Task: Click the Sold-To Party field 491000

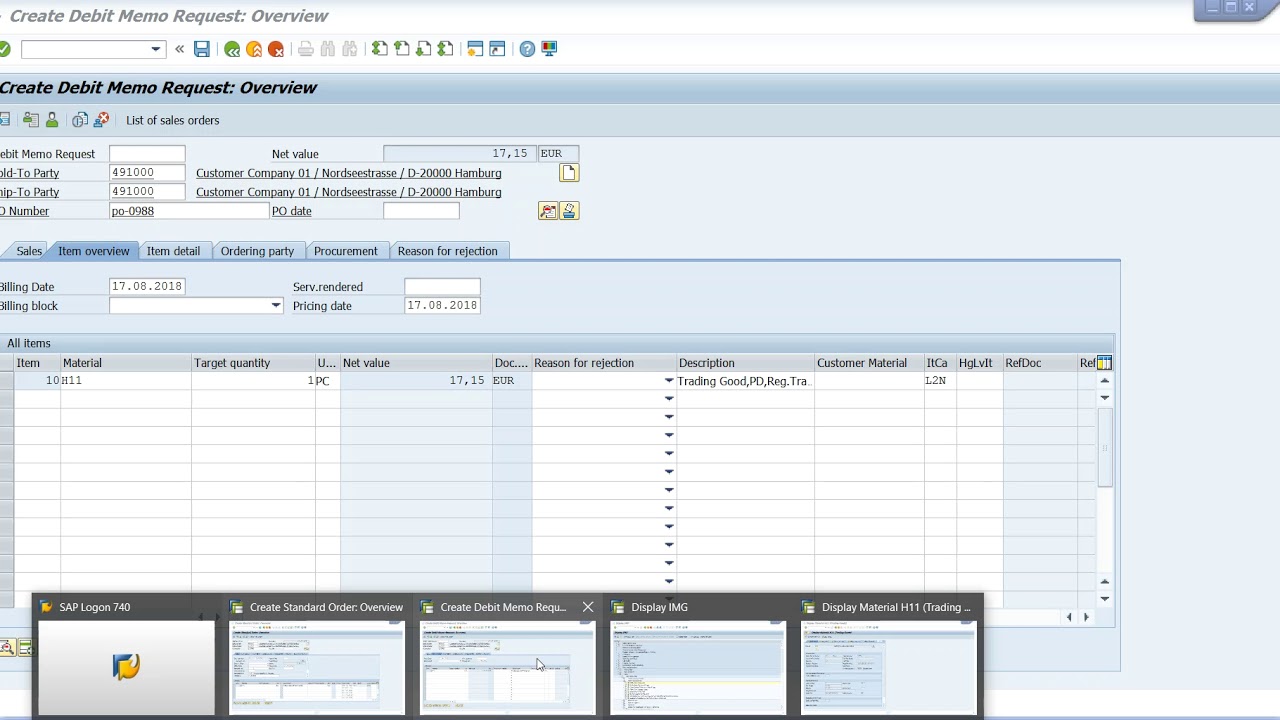Action: click(147, 173)
